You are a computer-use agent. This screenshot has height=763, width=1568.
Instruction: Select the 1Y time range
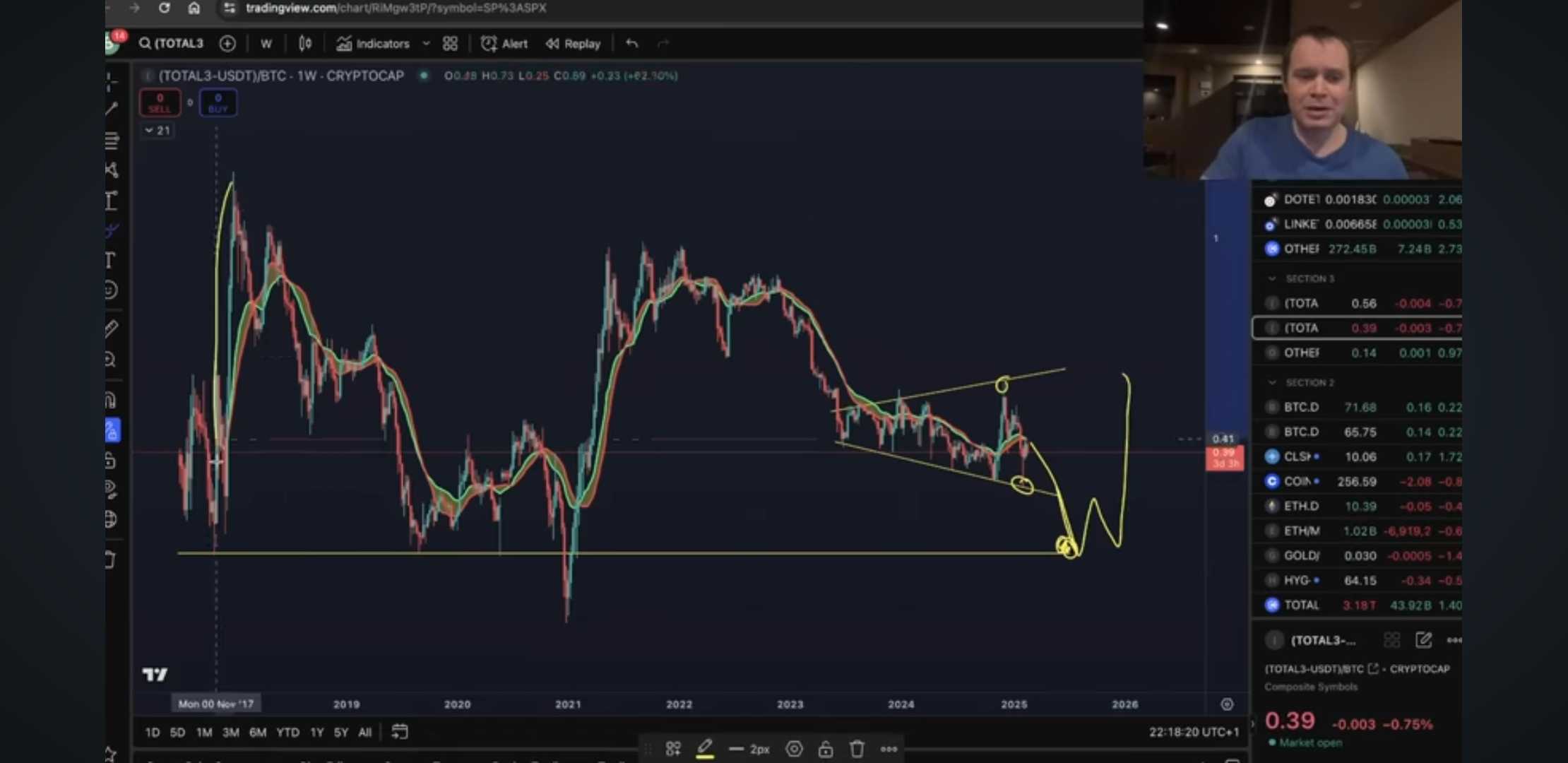(x=317, y=733)
